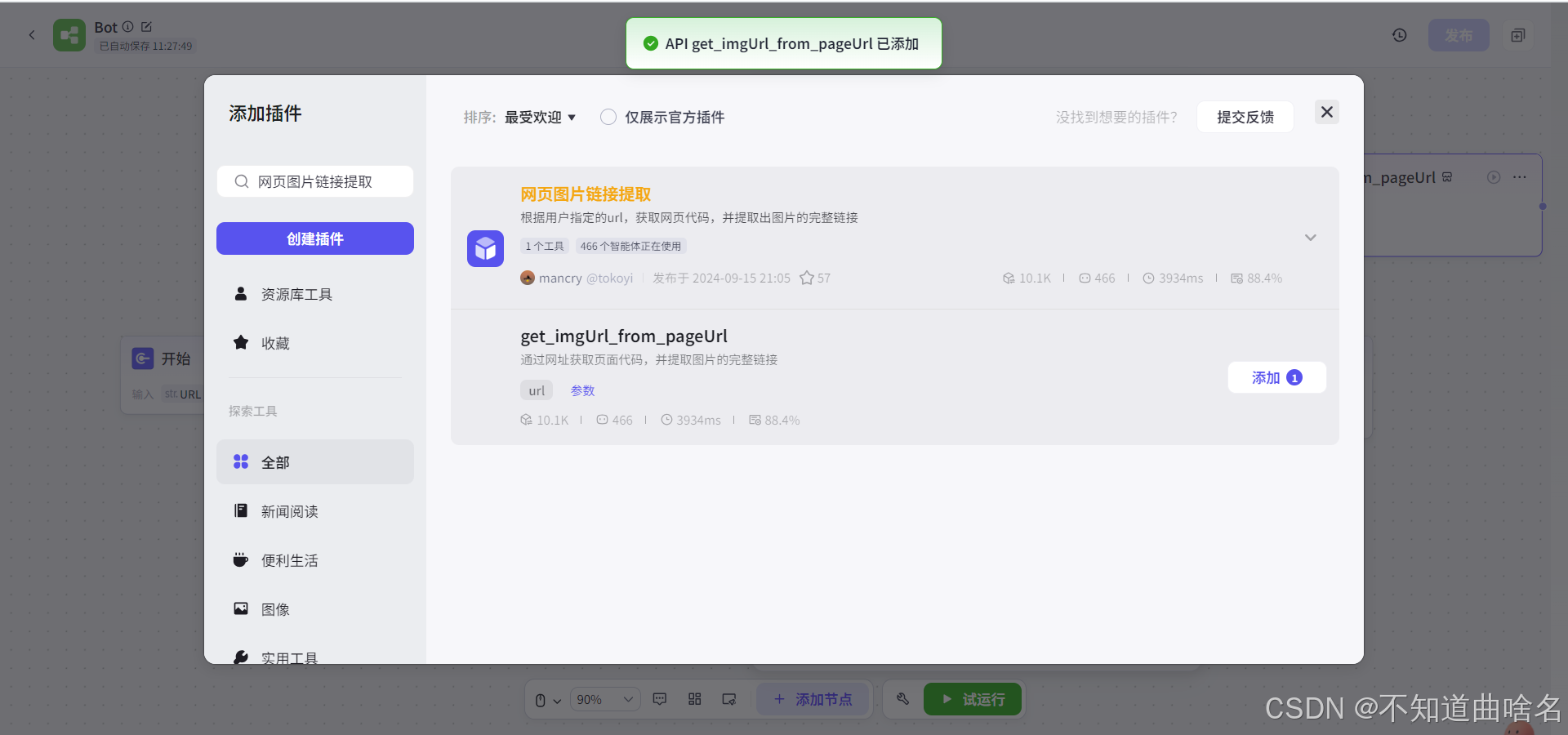1568x735 pixels.
Task: Run the pageUrl node with play icon
Action: 1494,177
